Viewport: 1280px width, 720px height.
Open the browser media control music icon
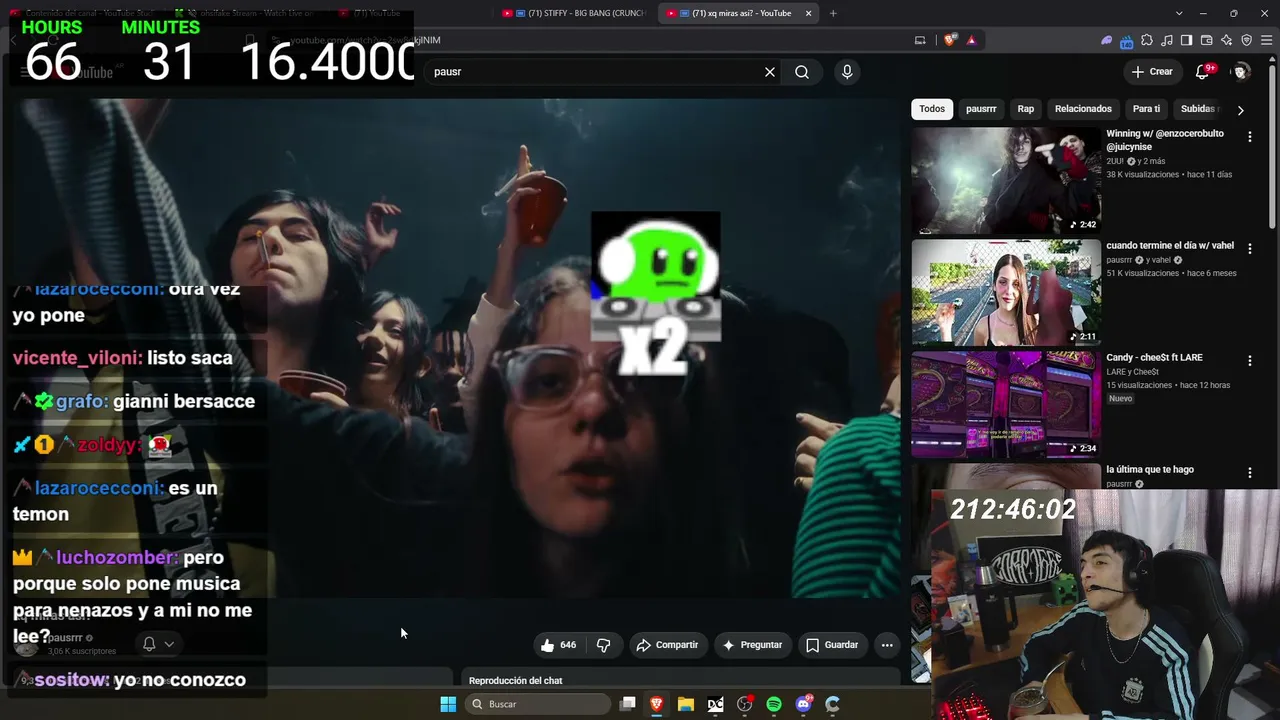tap(1167, 40)
